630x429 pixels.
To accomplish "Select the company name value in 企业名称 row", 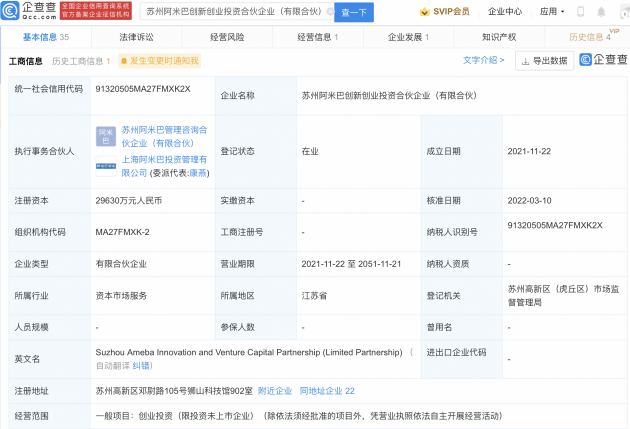I will coord(389,96).
